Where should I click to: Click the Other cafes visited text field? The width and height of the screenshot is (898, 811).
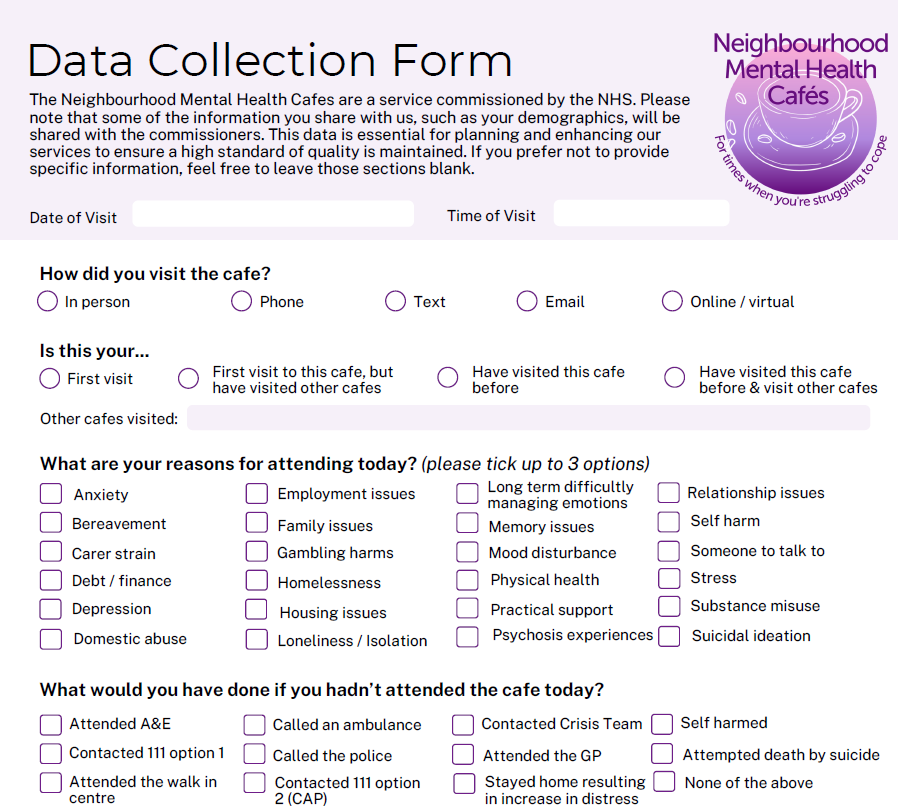coord(528,418)
